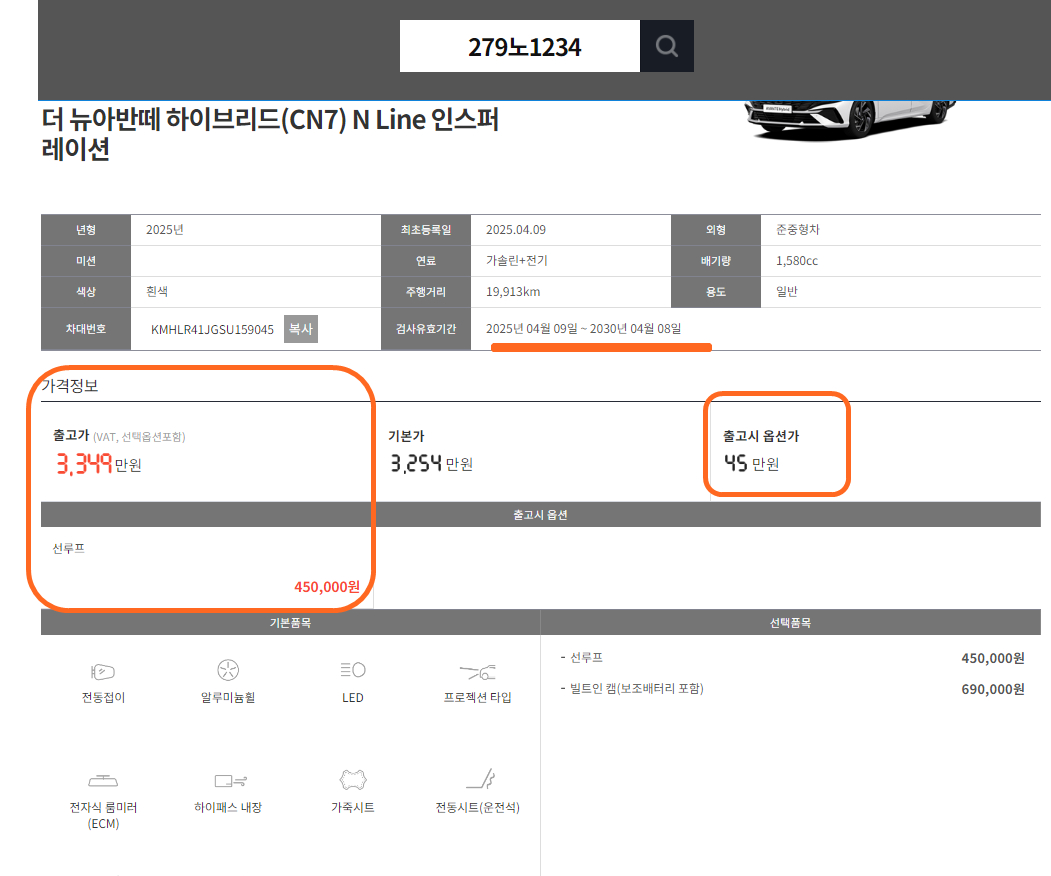Click the 흰색 color value
Image resolution: width=1051 pixels, height=876 pixels.
[x=157, y=292]
